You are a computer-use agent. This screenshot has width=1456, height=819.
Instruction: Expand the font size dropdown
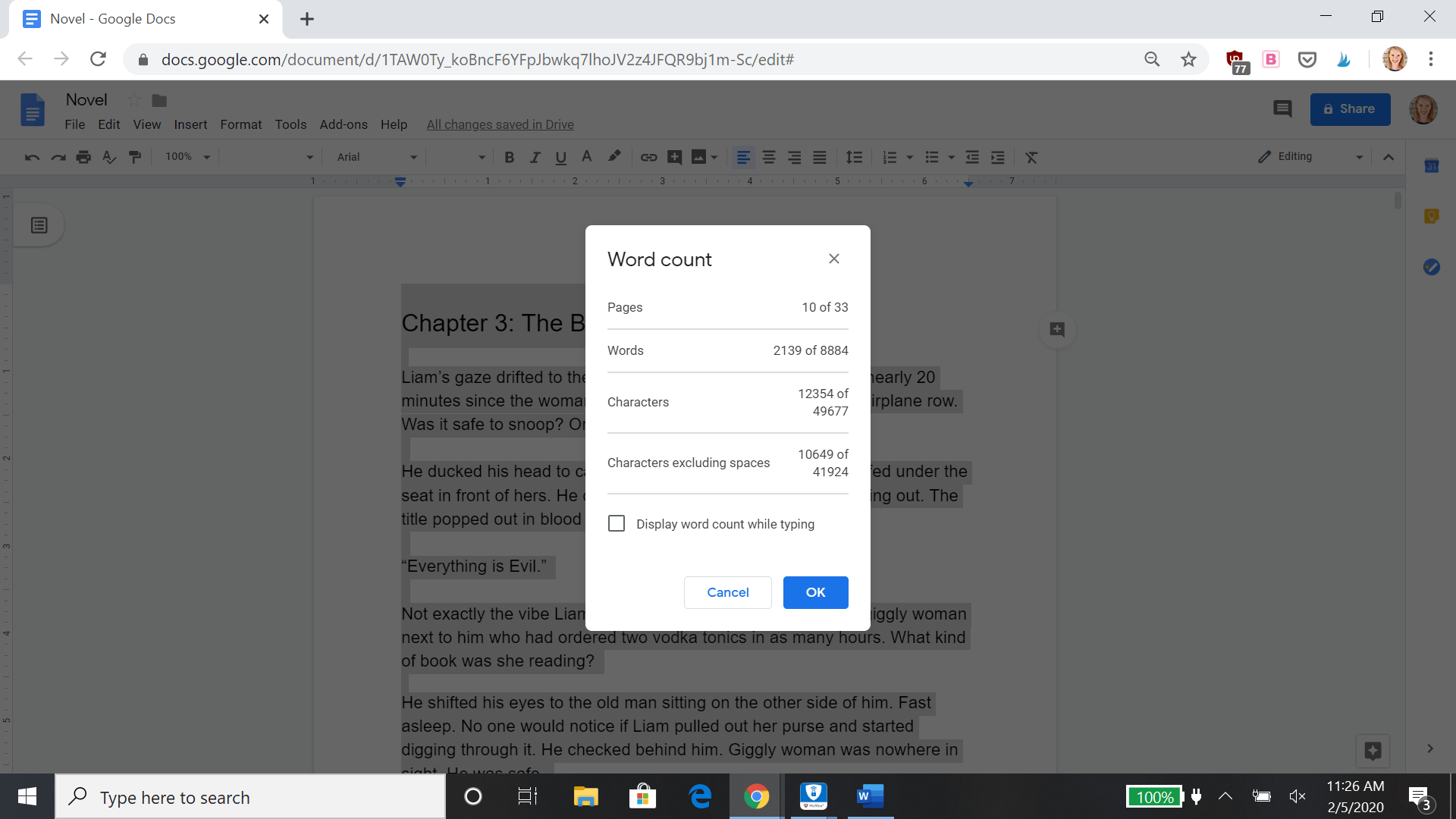pos(483,157)
